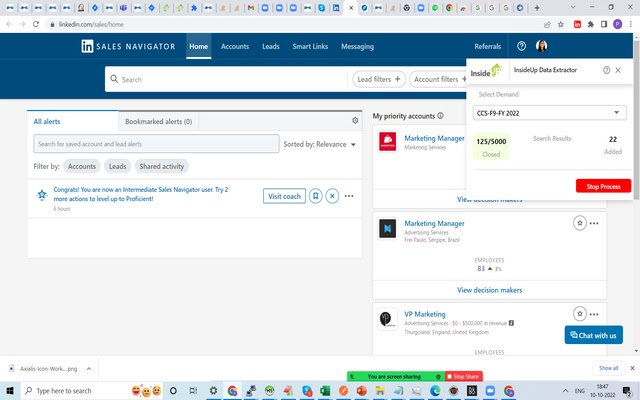The height and width of the screenshot is (400, 640).
Task: Switch to the All alerts tab
Action: pyautogui.click(x=73, y=121)
